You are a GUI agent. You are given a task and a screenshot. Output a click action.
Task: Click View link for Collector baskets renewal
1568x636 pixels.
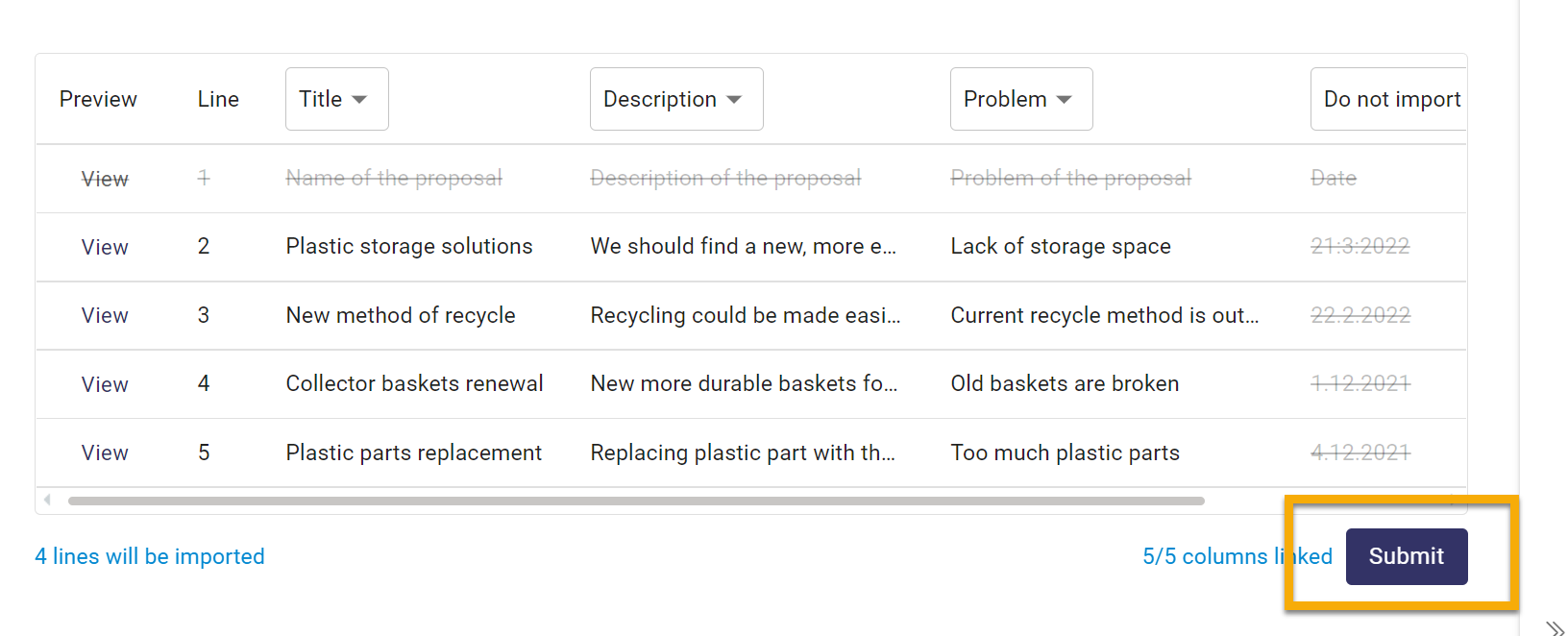click(x=105, y=384)
